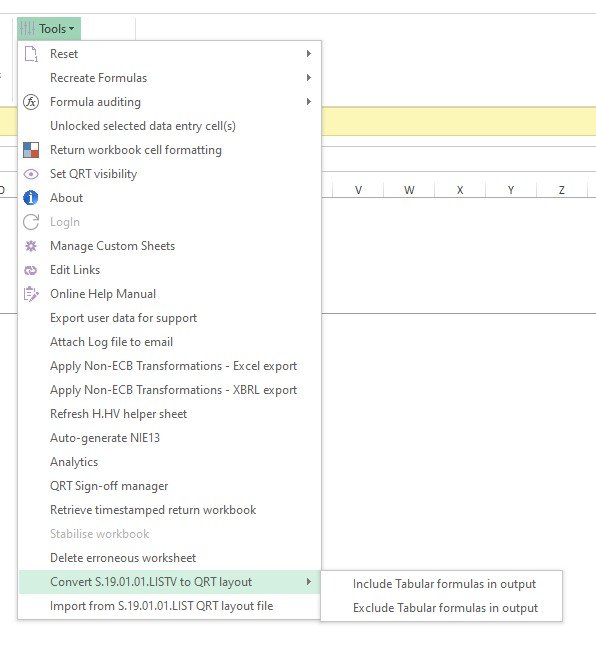The image size is (596, 667).
Task: Choose Auto-generate NIE13
Action: pyautogui.click(x=169, y=438)
